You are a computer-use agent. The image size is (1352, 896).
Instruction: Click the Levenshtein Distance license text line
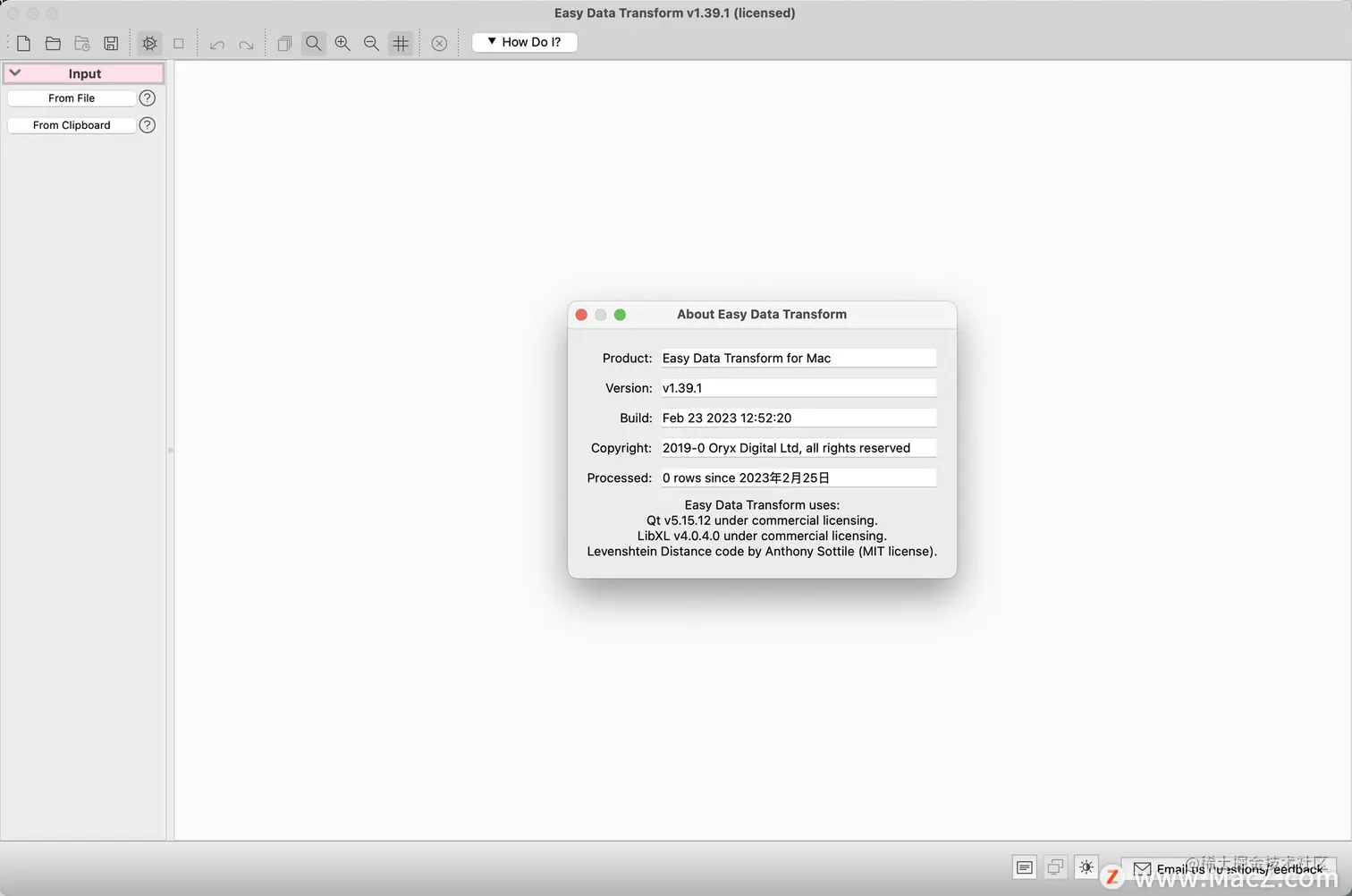762,552
